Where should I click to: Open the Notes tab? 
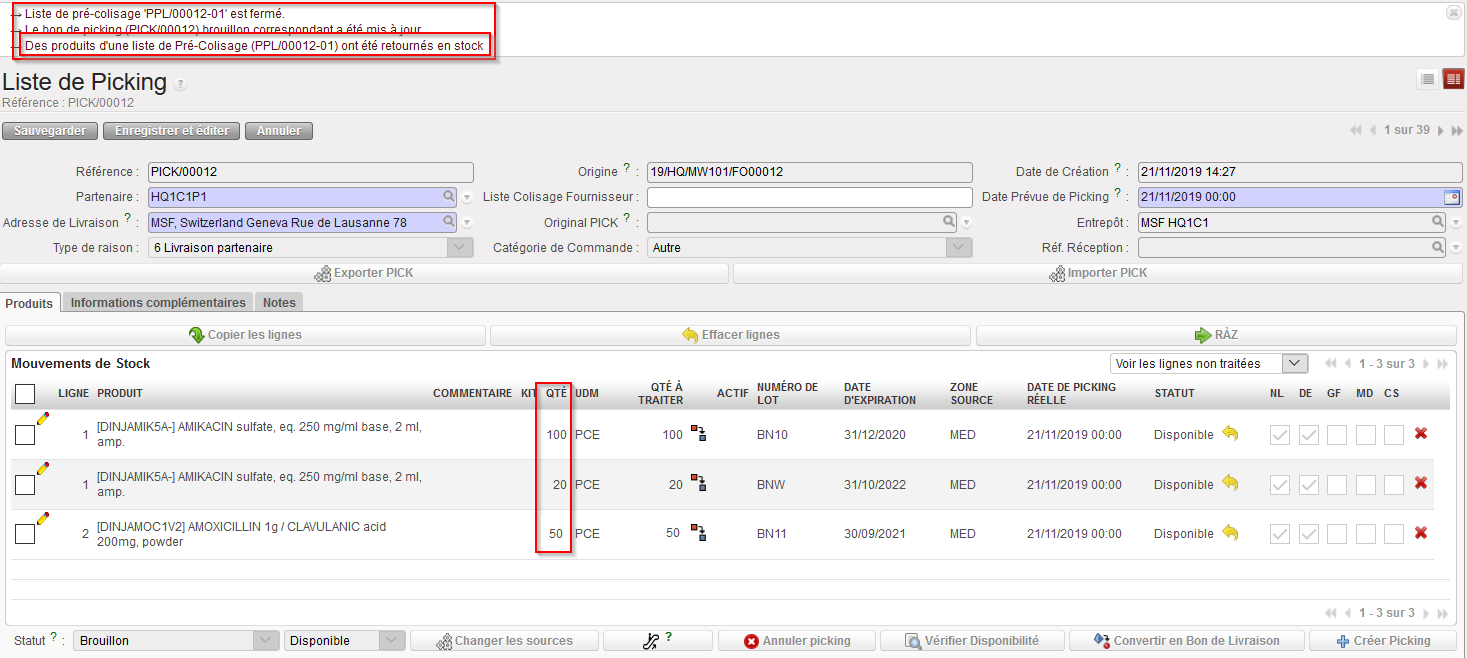click(279, 302)
